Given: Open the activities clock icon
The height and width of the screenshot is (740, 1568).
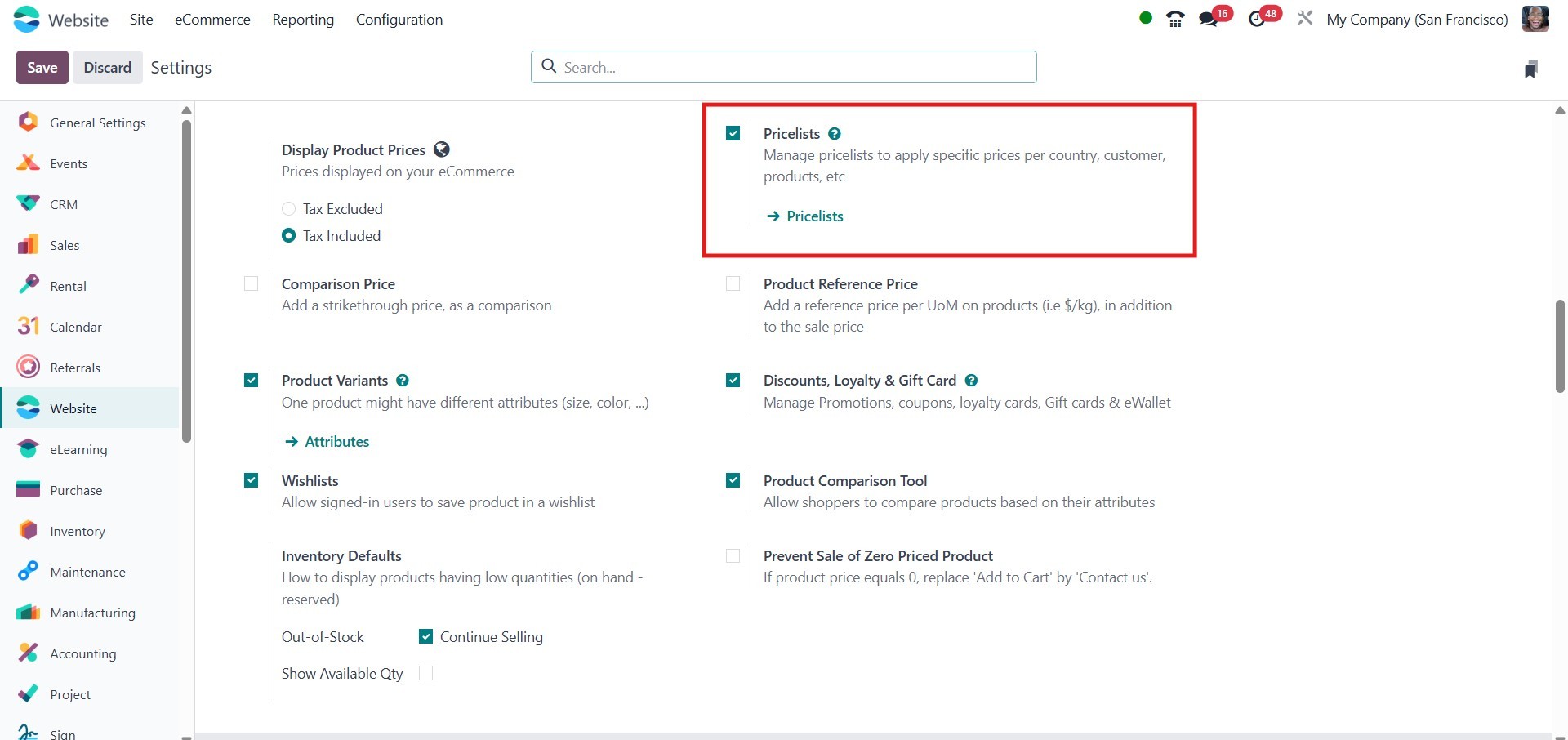Looking at the screenshot, I should pos(1258,20).
